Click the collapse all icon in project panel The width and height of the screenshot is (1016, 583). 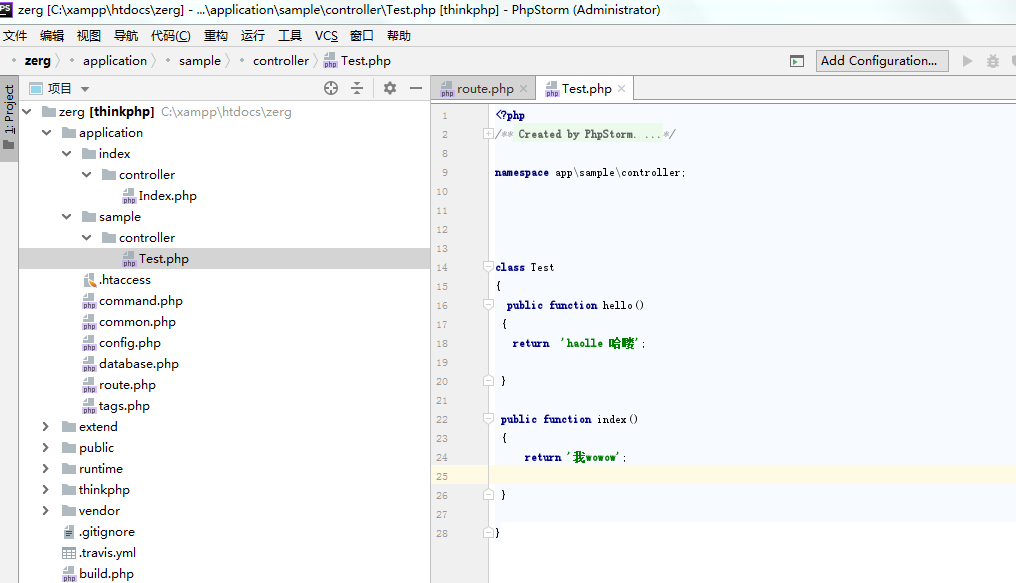[357, 88]
